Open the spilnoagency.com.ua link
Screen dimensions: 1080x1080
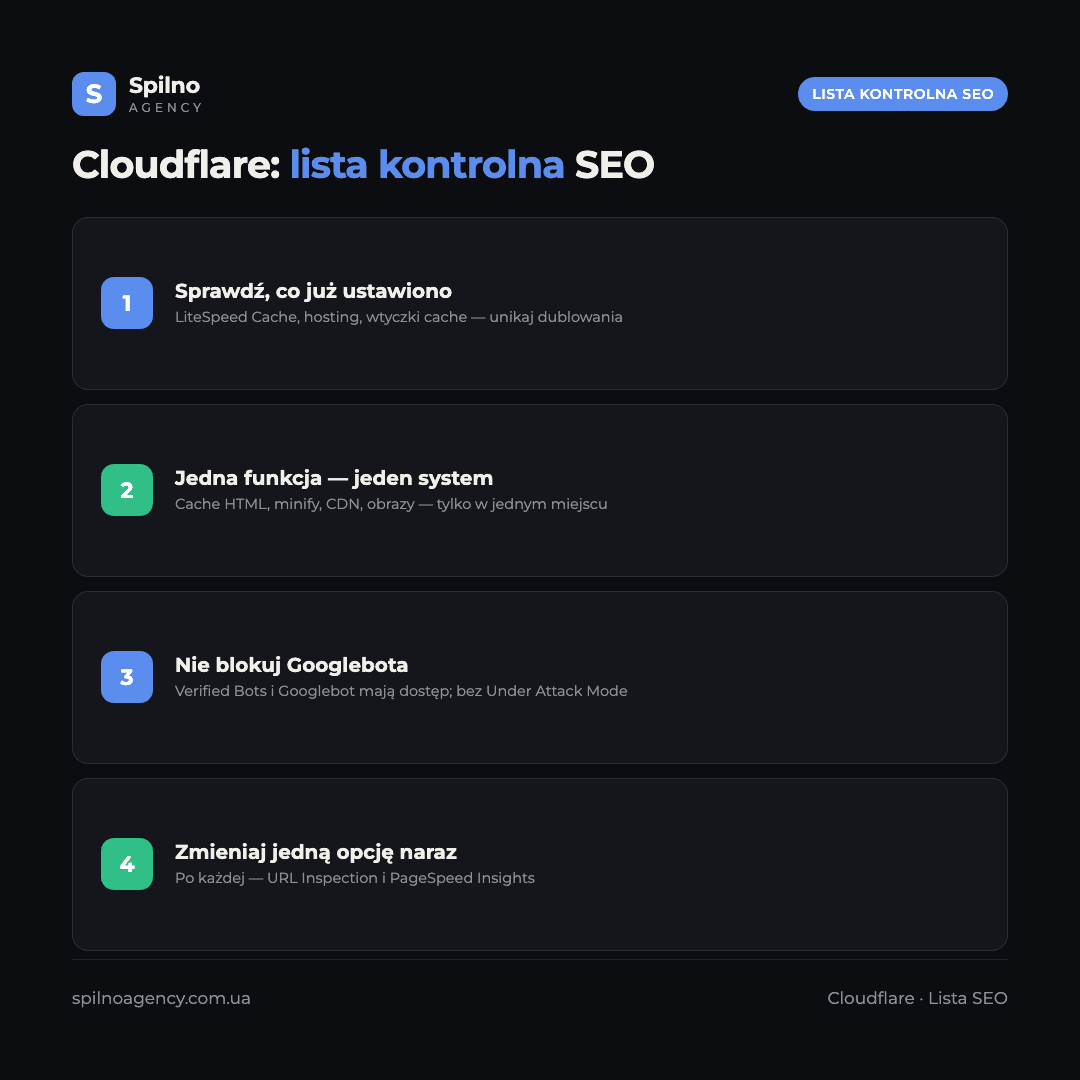161,998
